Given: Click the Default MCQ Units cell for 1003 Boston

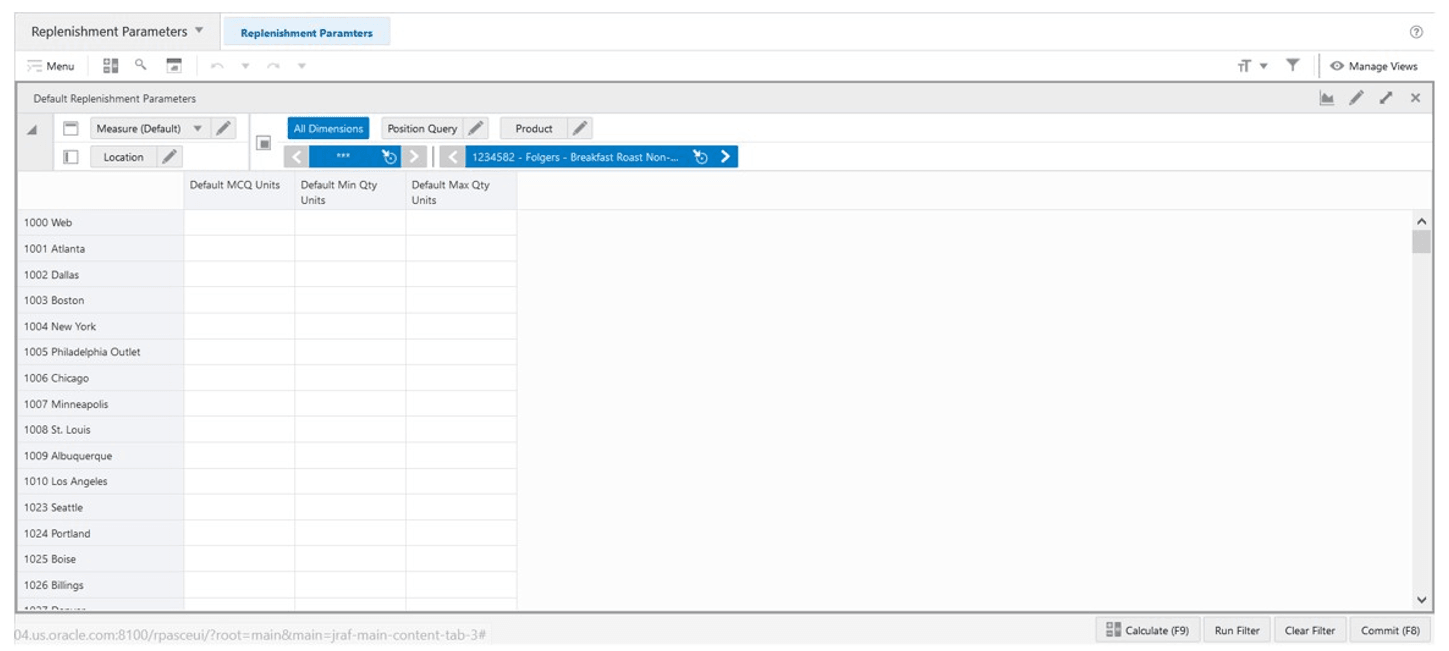Looking at the screenshot, I should 238,300.
